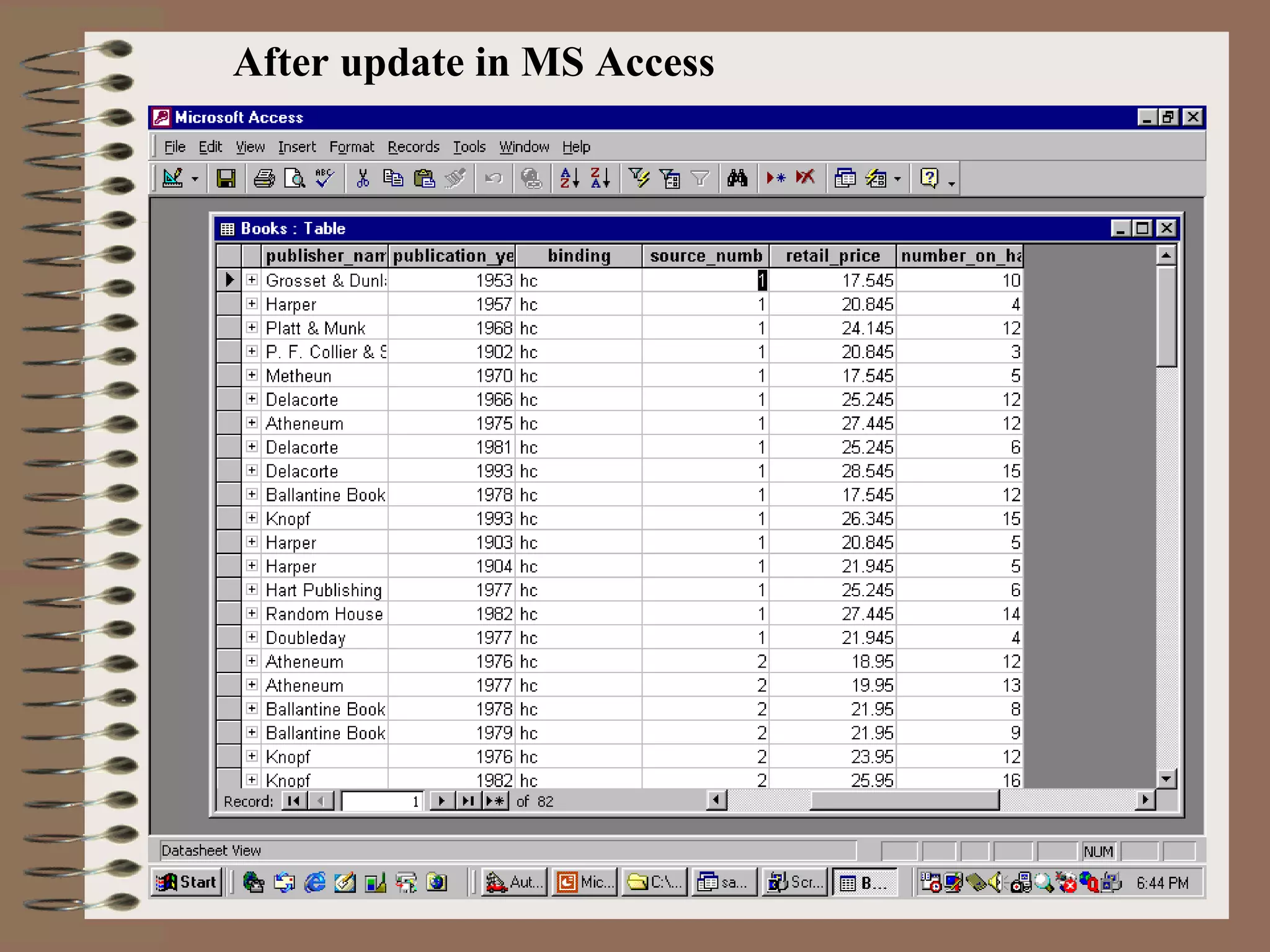Click the Cut scissors icon

363,179
